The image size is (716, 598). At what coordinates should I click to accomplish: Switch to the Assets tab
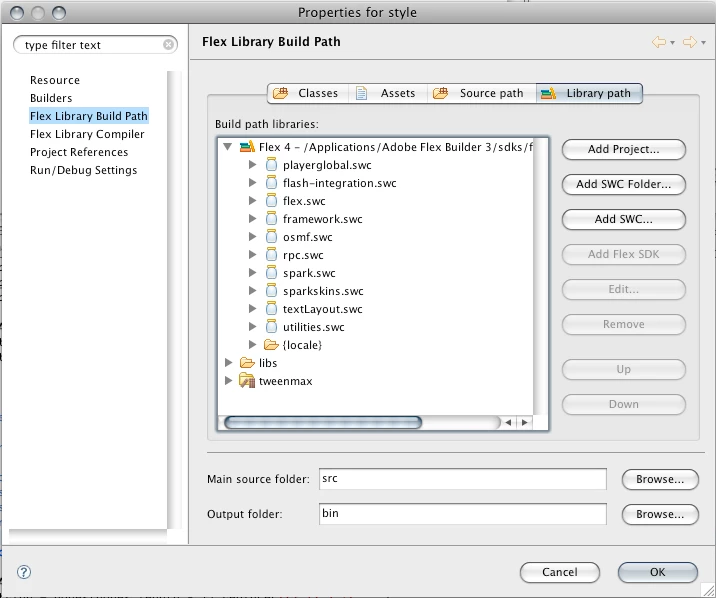click(x=388, y=93)
